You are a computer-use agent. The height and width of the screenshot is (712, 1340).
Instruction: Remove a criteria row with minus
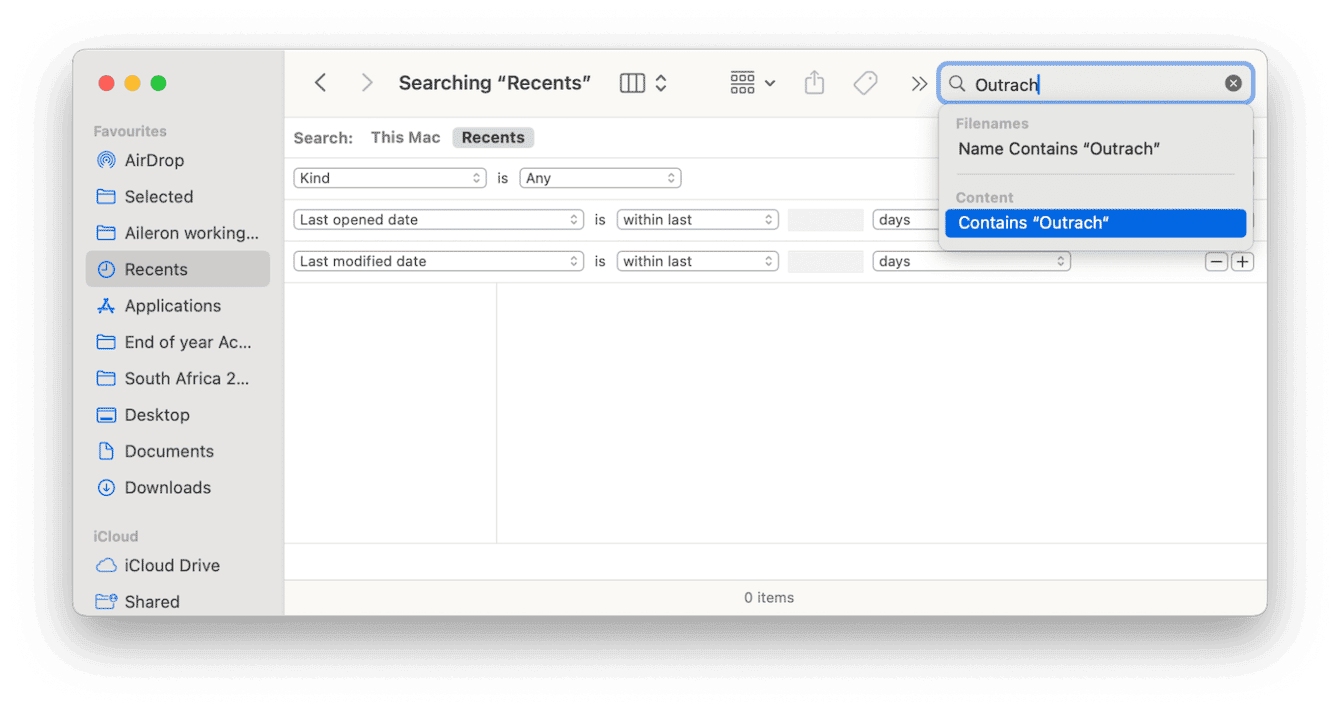pos(1216,261)
